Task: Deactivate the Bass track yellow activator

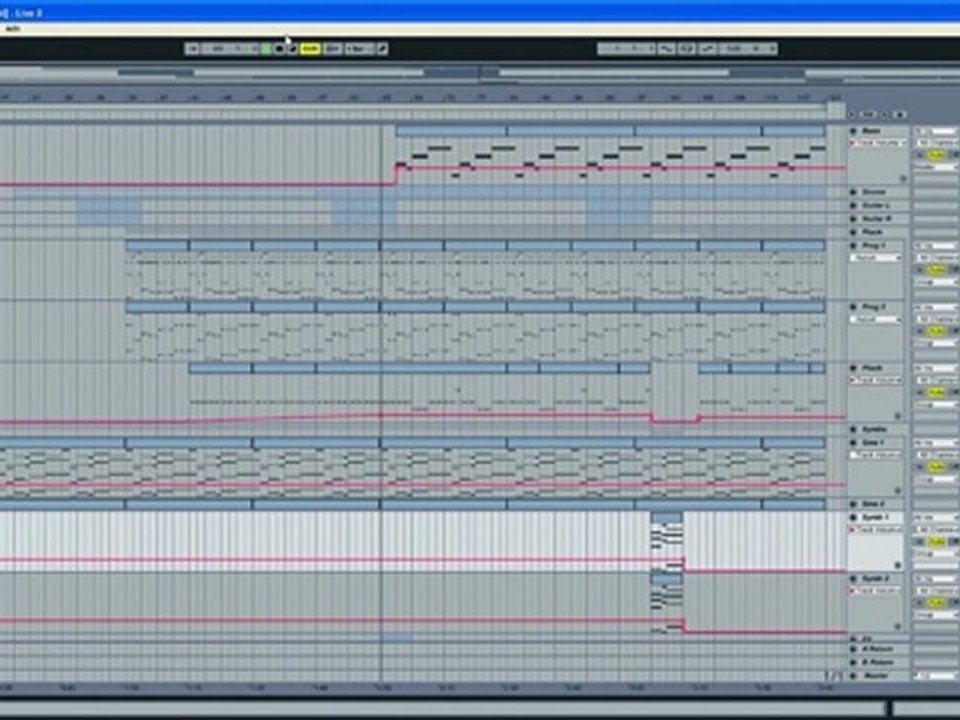Action: (936, 155)
